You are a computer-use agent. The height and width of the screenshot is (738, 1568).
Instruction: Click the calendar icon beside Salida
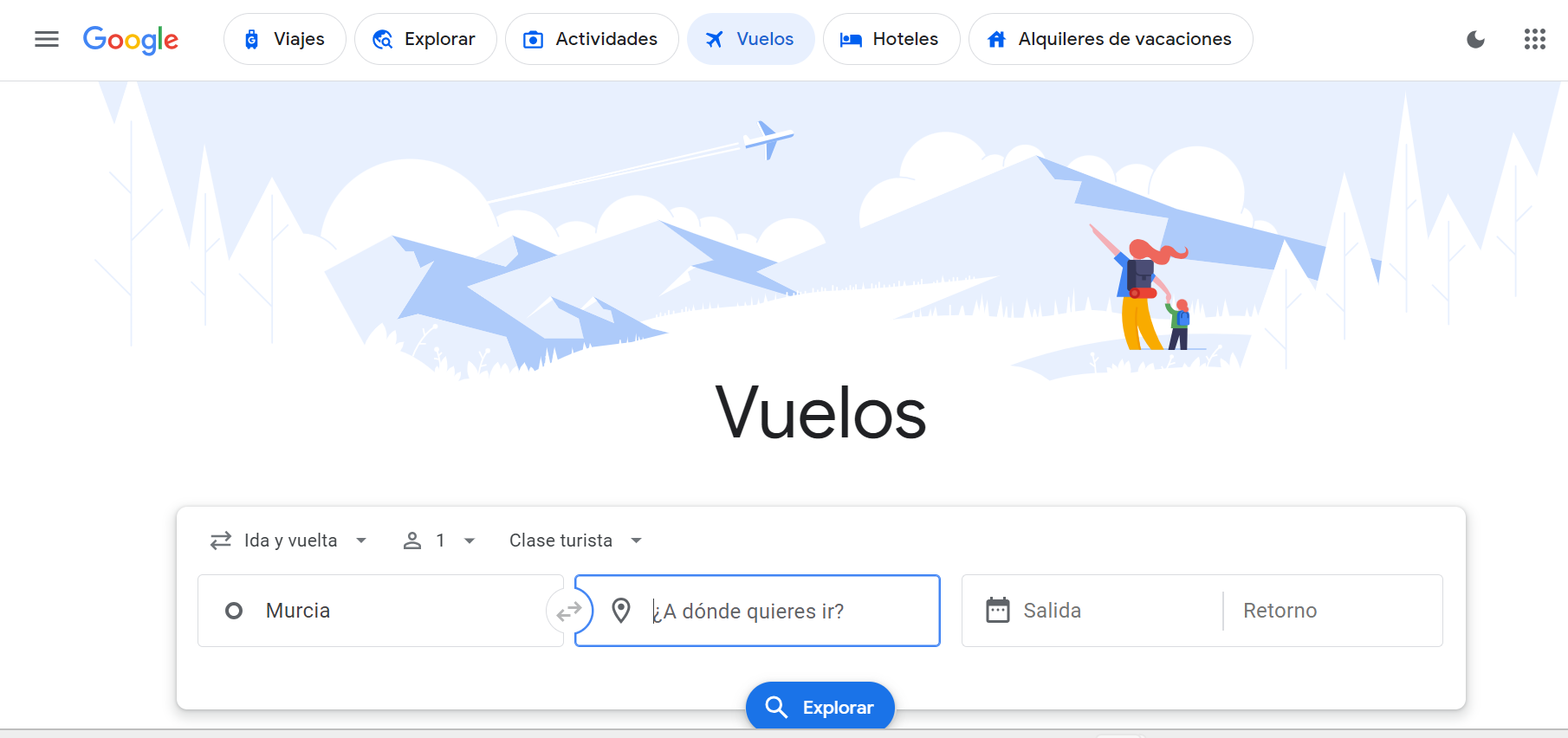point(998,611)
